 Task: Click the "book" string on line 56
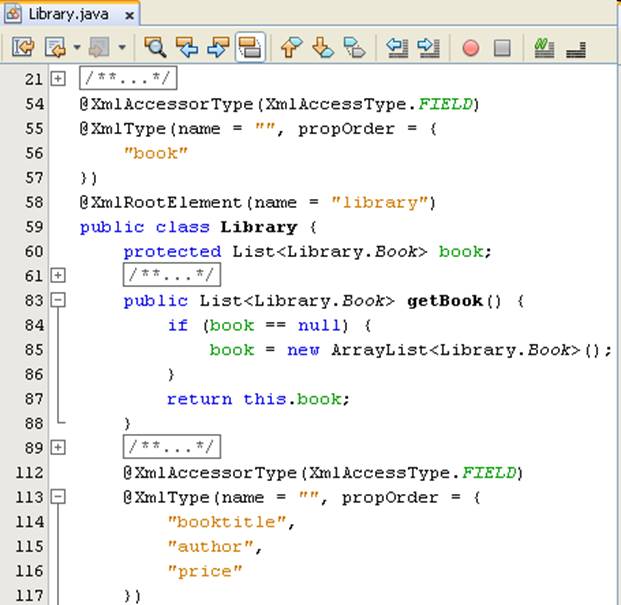click(x=156, y=153)
